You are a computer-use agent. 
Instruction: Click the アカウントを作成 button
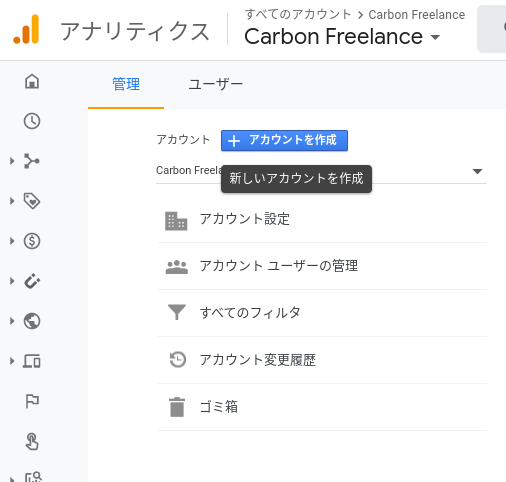tap(284, 140)
